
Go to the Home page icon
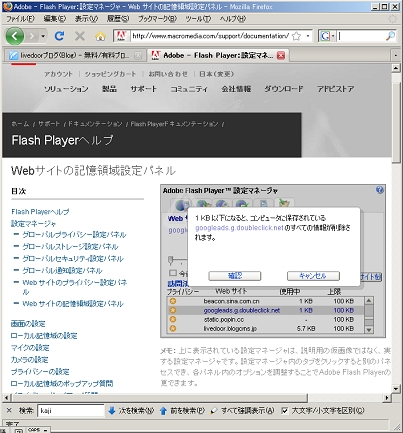[100, 36]
